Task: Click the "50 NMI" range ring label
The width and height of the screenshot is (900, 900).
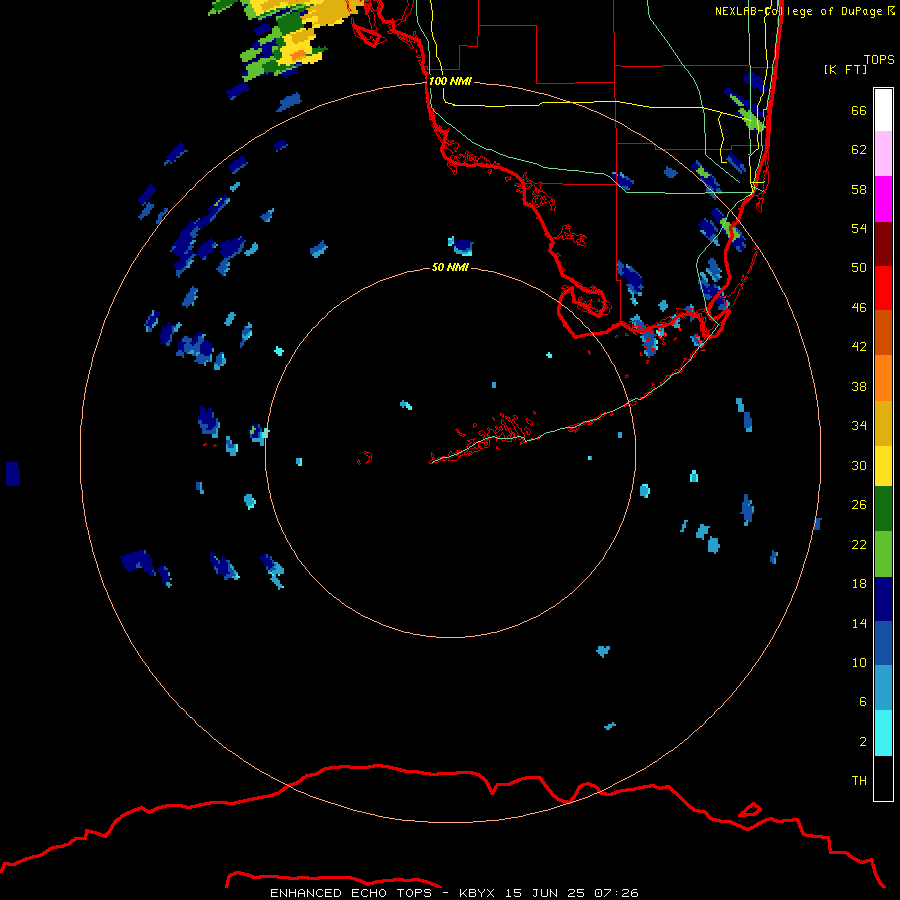Action: coord(450,267)
